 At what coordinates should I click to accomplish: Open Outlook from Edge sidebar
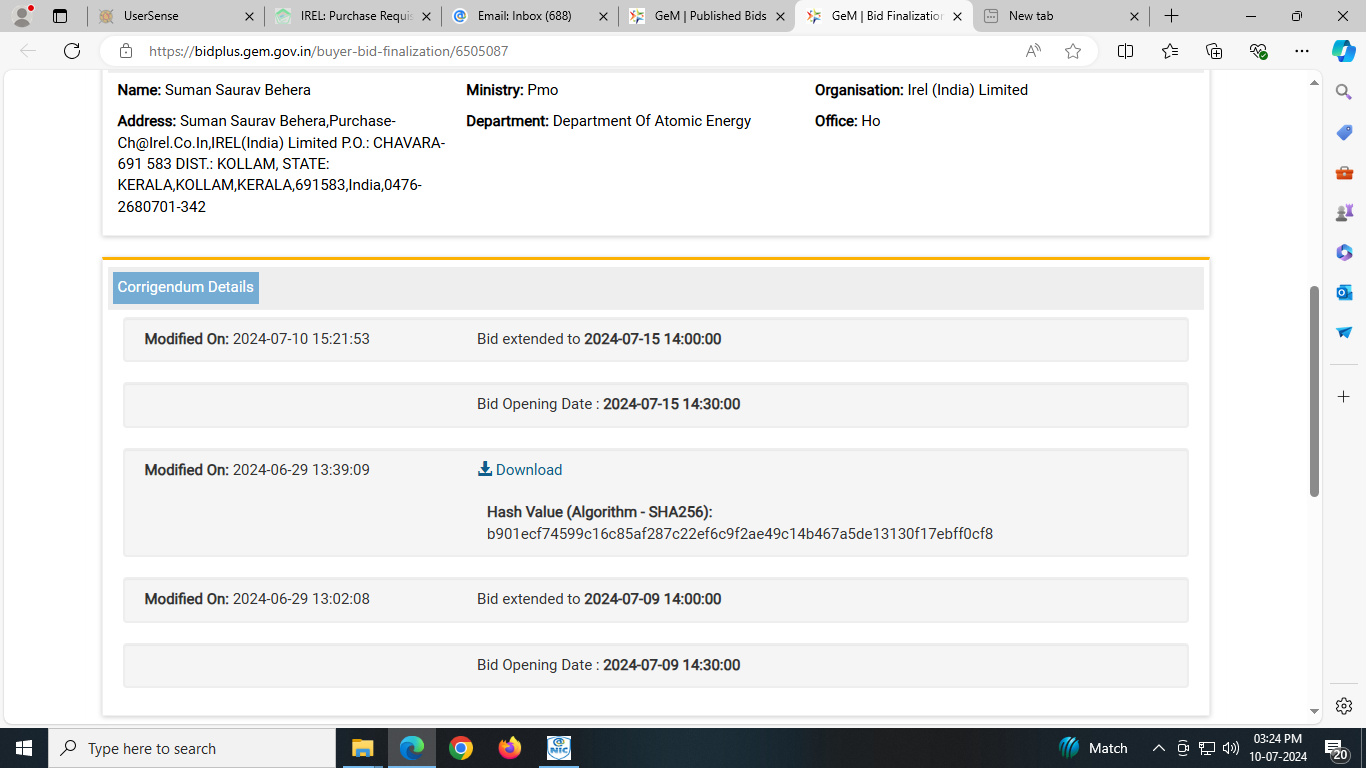pyautogui.click(x=1344, y=292)
